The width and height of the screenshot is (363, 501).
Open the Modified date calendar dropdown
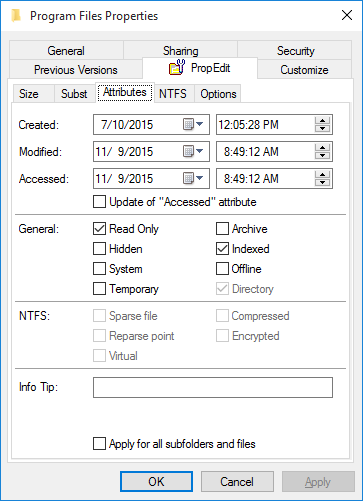coord(193,152)
